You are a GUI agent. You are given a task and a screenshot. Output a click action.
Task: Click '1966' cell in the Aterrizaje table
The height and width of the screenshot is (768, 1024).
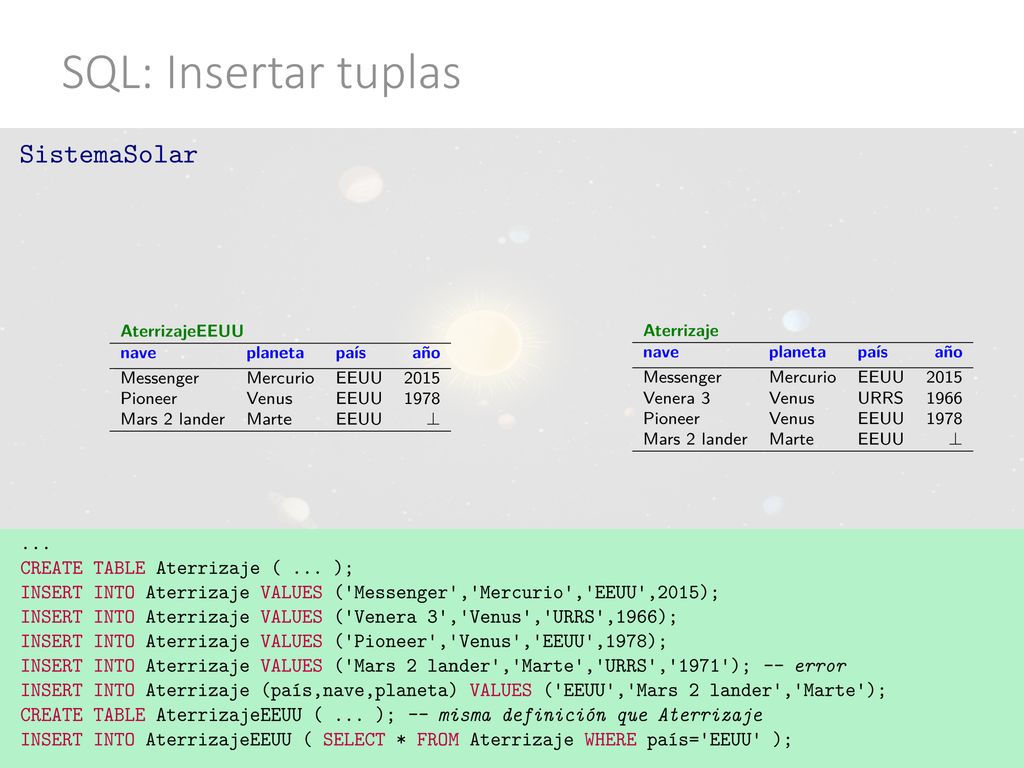pos(944,398)
